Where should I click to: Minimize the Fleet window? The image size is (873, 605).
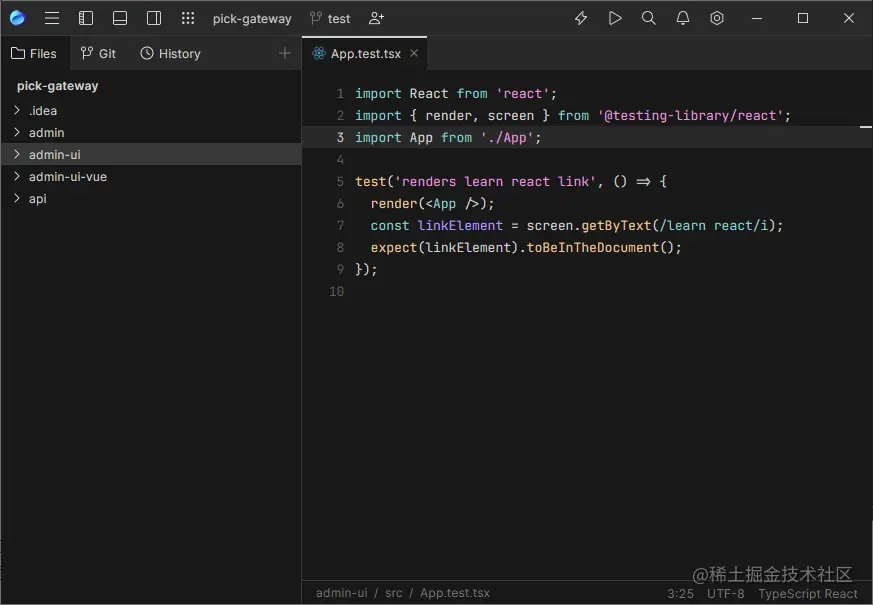click(x=757, y=18)
